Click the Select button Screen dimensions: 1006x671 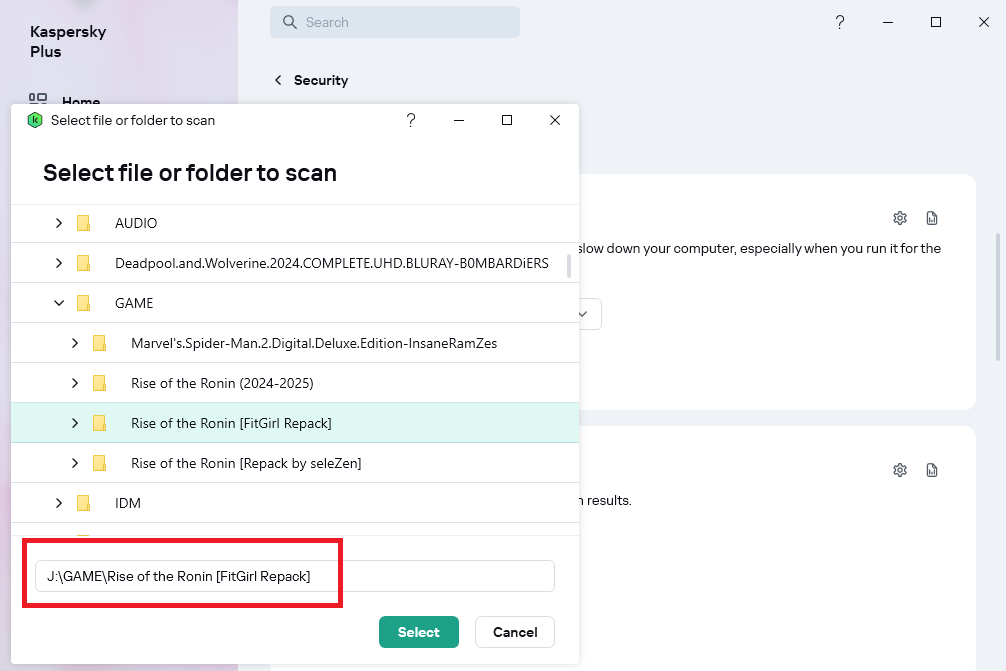point(419,632)
